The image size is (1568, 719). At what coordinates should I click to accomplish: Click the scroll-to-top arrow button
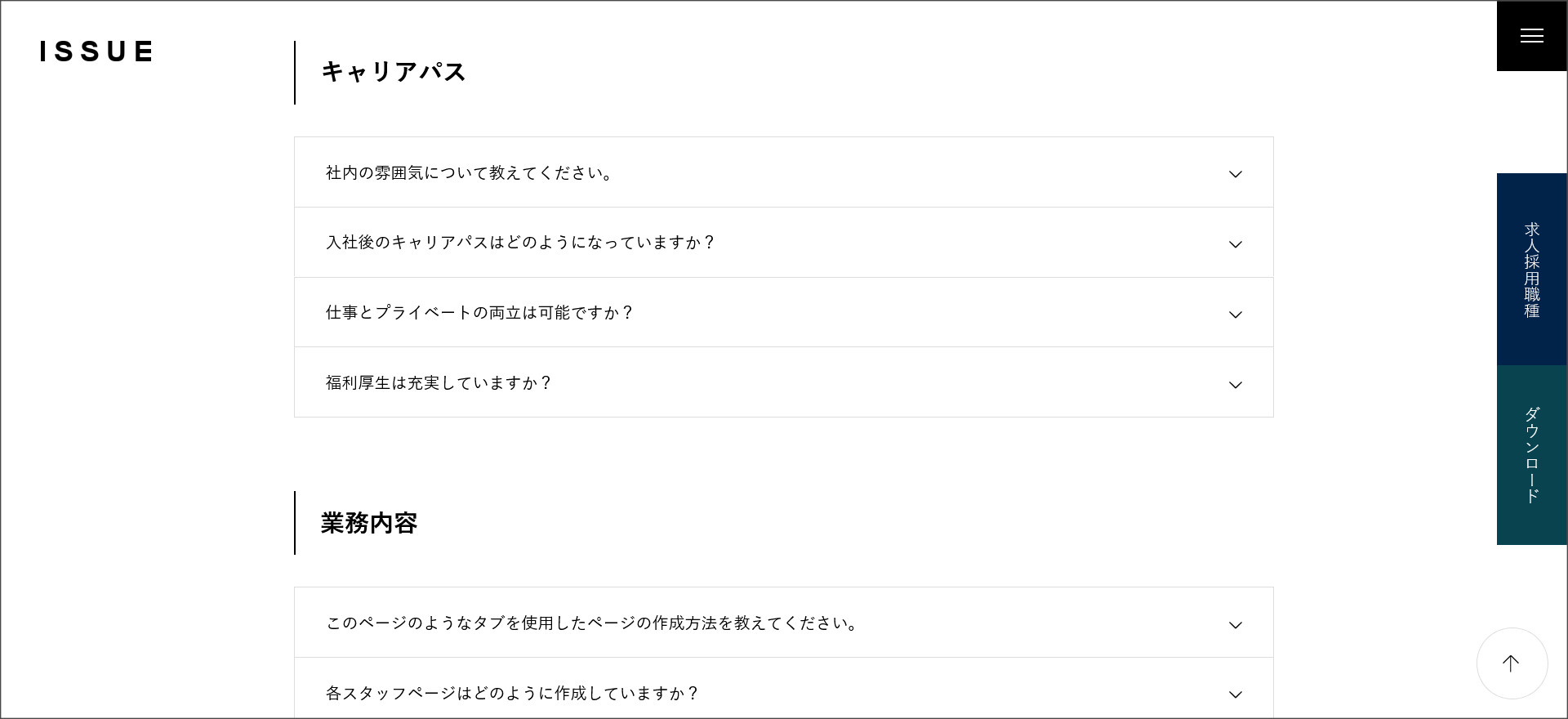(x=1512, y=663)
